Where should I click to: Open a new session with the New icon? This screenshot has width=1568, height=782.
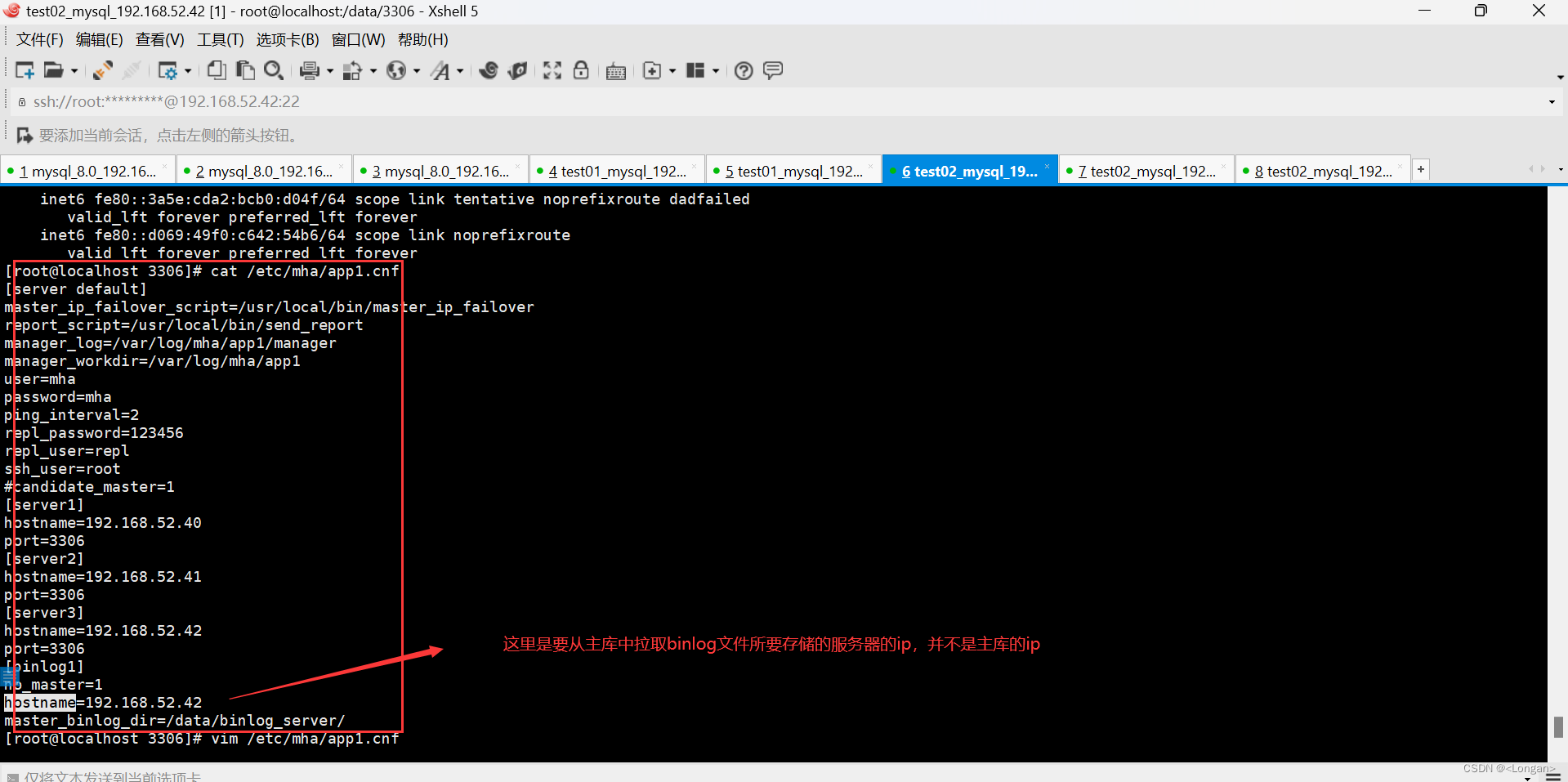point(25,70)
